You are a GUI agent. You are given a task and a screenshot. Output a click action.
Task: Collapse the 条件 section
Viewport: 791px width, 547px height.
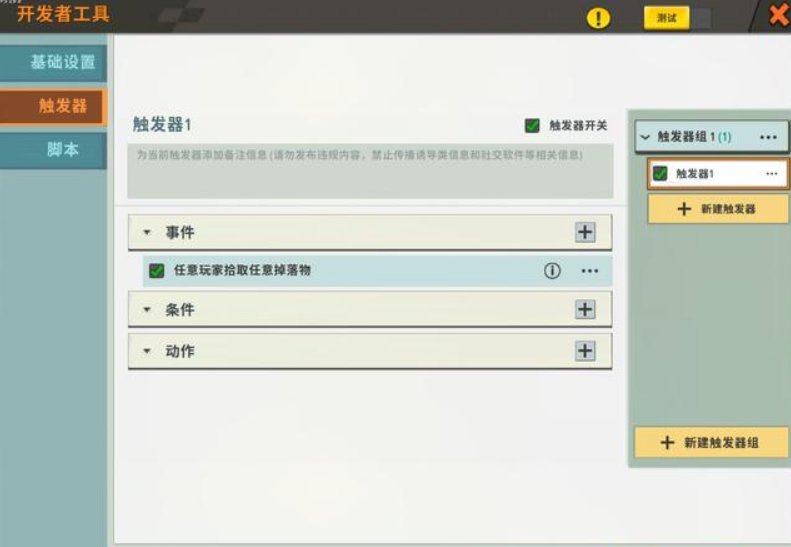(x=147, y=311)
